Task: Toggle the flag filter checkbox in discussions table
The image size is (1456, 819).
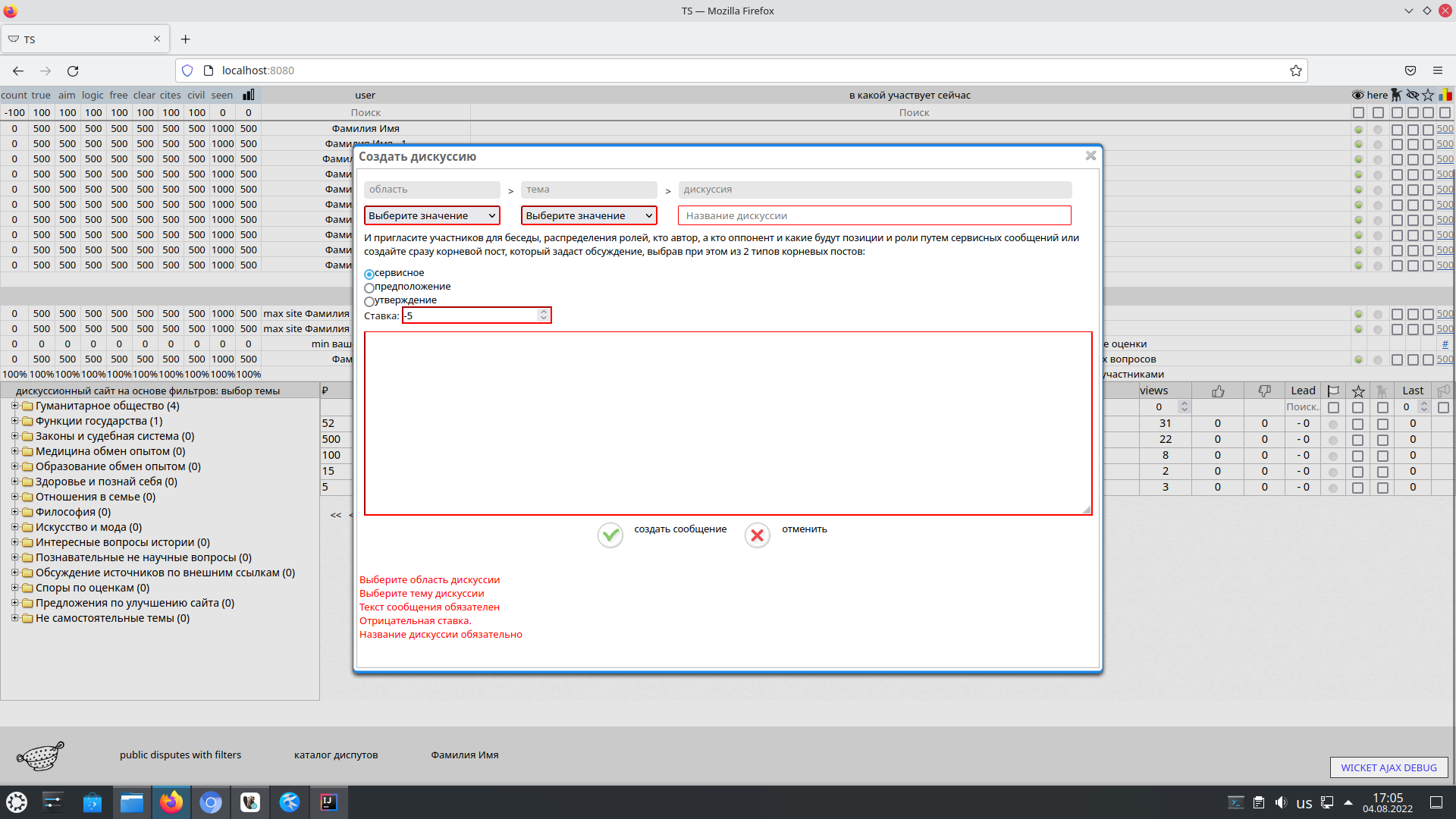Action: click(1334, 407)
